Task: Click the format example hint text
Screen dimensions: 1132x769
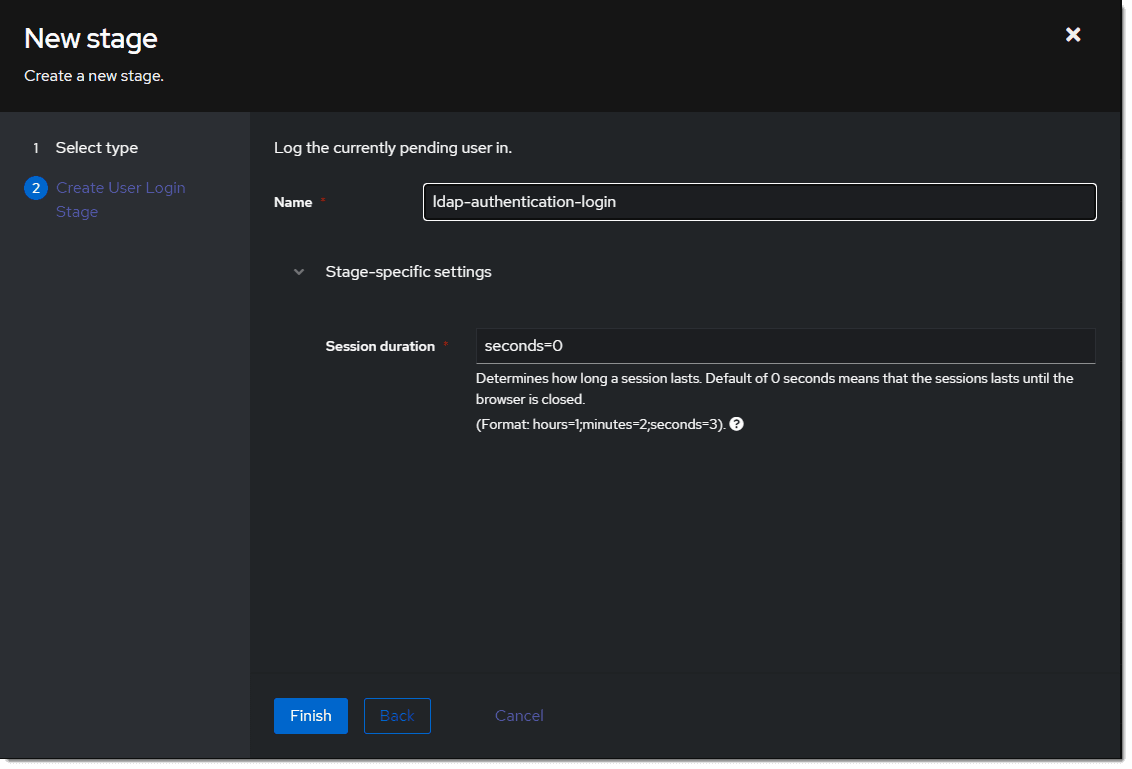Action: [599, 424]
